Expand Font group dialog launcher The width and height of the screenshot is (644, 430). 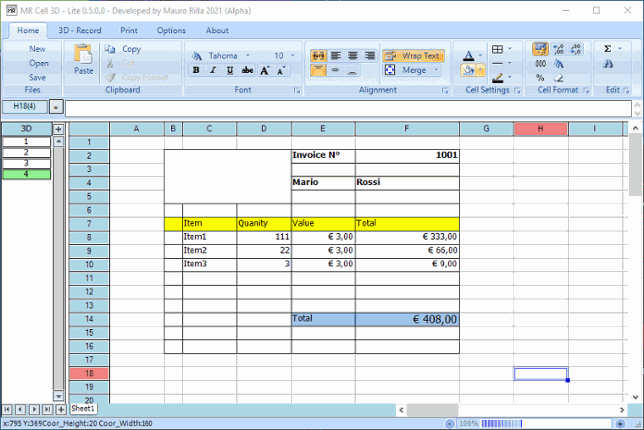pos(297,91)
